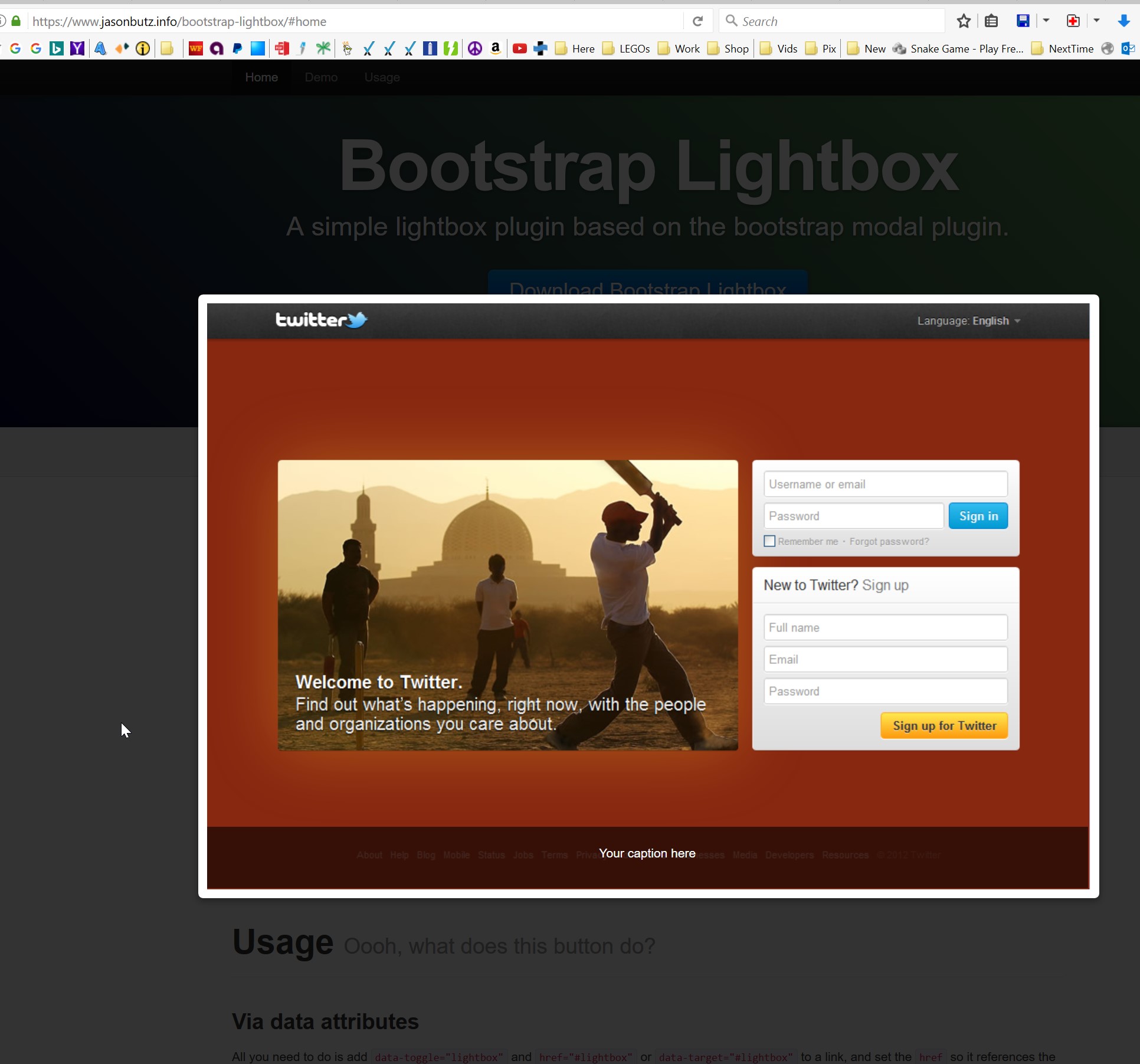Open the Yahoo bookmark icon
Viewport: 1140px width, 1064px height.
click(x=77, y=48)
